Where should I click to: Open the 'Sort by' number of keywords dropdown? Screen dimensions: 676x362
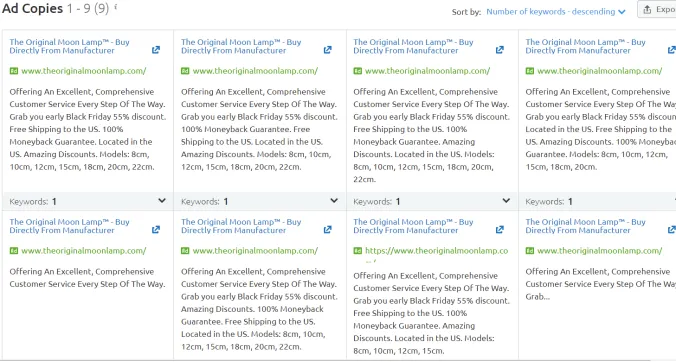click(556, 12)
